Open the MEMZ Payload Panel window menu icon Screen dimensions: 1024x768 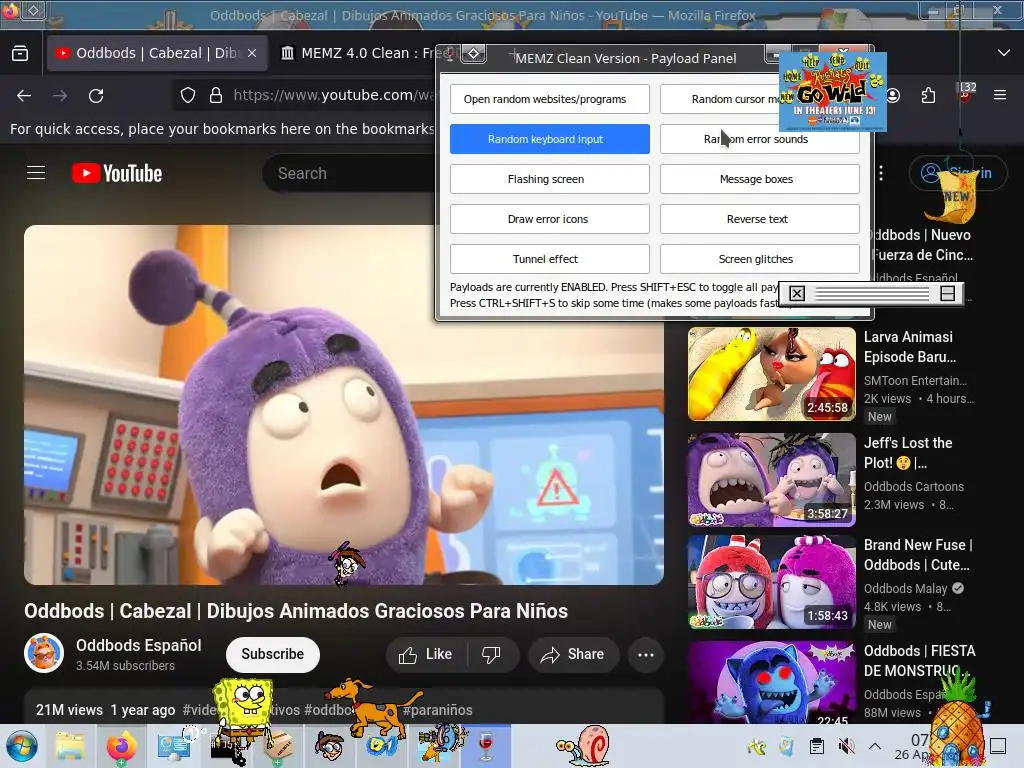coord(473,54)
